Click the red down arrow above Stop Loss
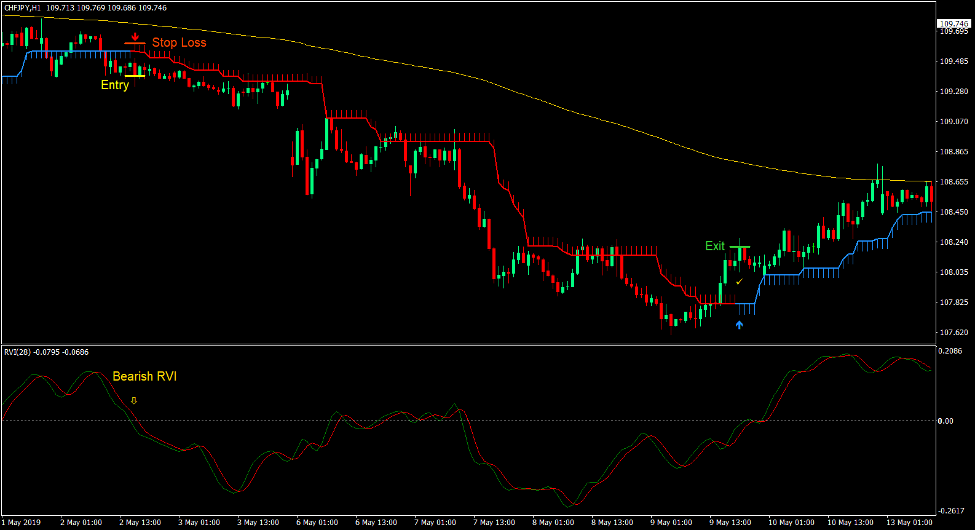 coord(135,36)
